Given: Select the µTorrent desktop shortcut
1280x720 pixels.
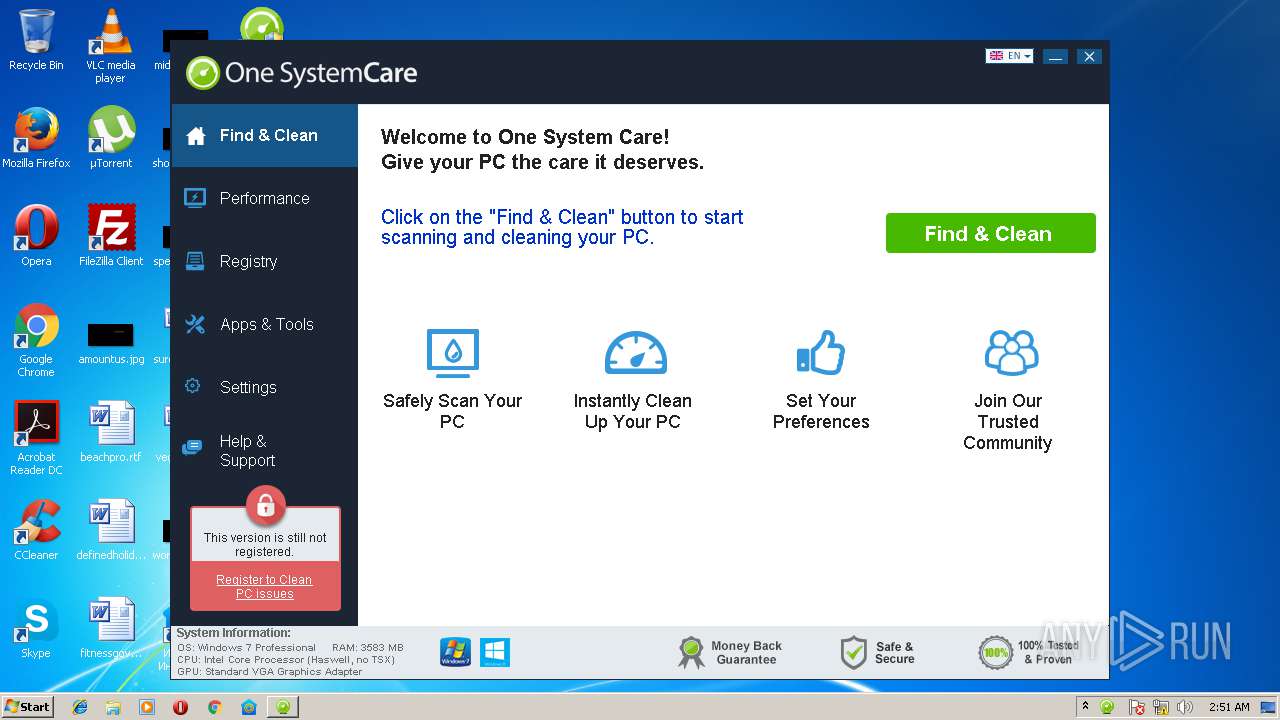Looking at the screenshot, I should tap(111, 138).
